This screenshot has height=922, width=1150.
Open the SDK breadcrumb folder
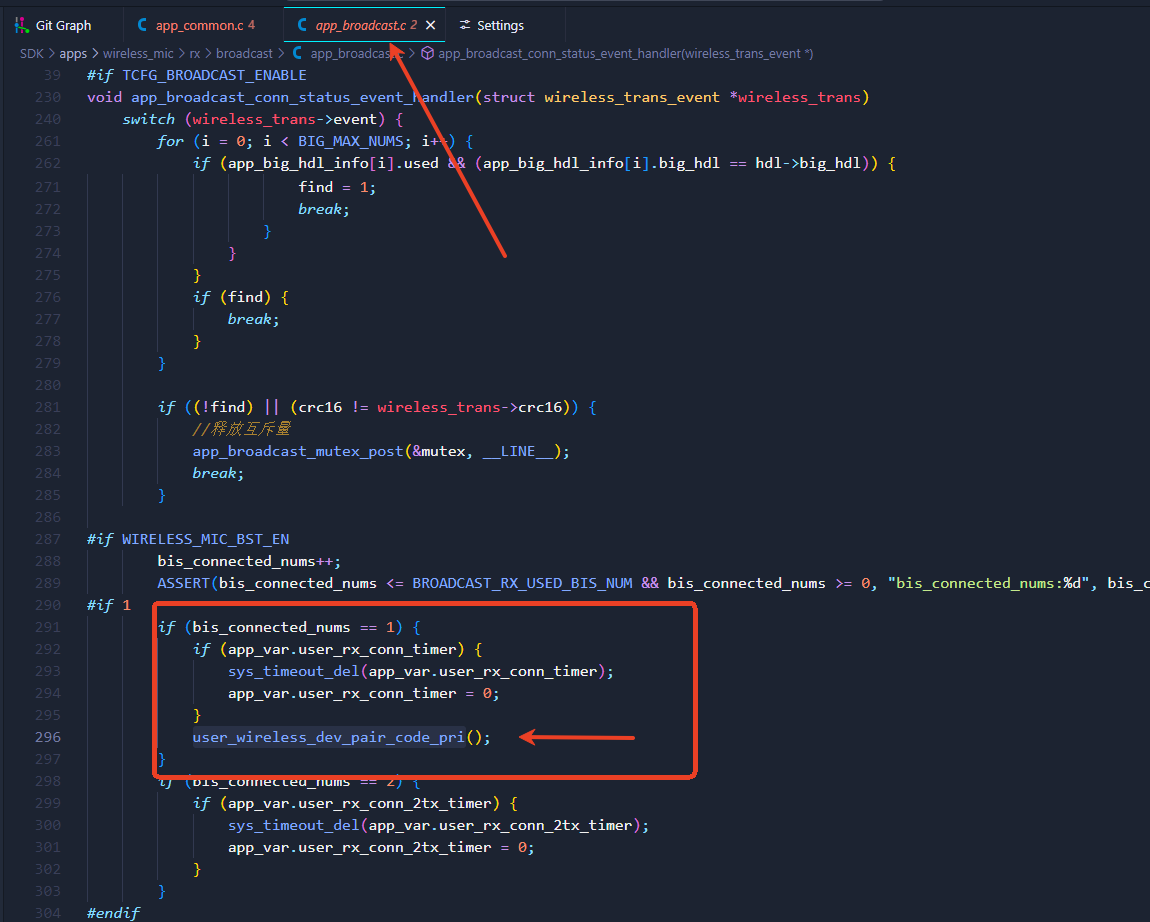pyautogui.click(x=32, y=54)
